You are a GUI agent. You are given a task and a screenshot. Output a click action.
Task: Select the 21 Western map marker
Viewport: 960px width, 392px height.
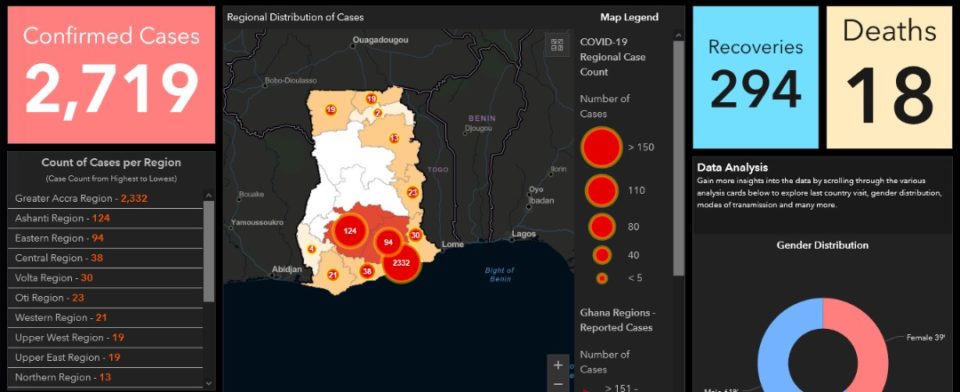pyautogui.click(x=333, y=275)
